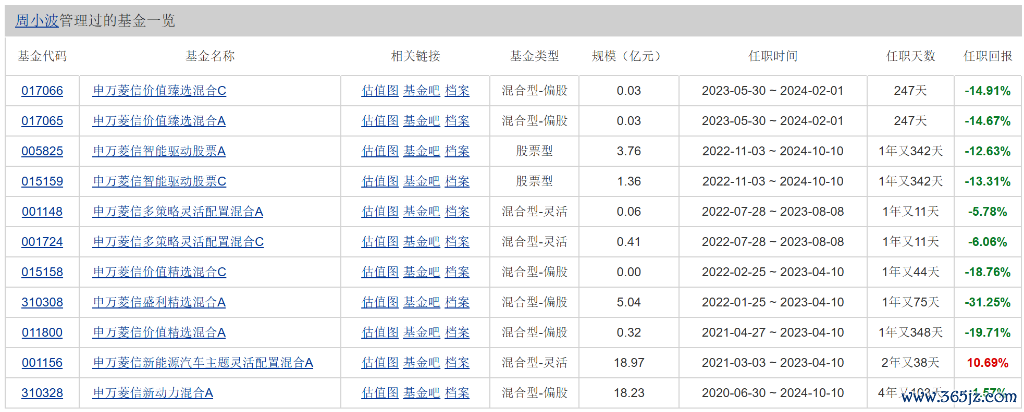Select the -14.91% return value

pyautogui.click(x=988, y=91)
